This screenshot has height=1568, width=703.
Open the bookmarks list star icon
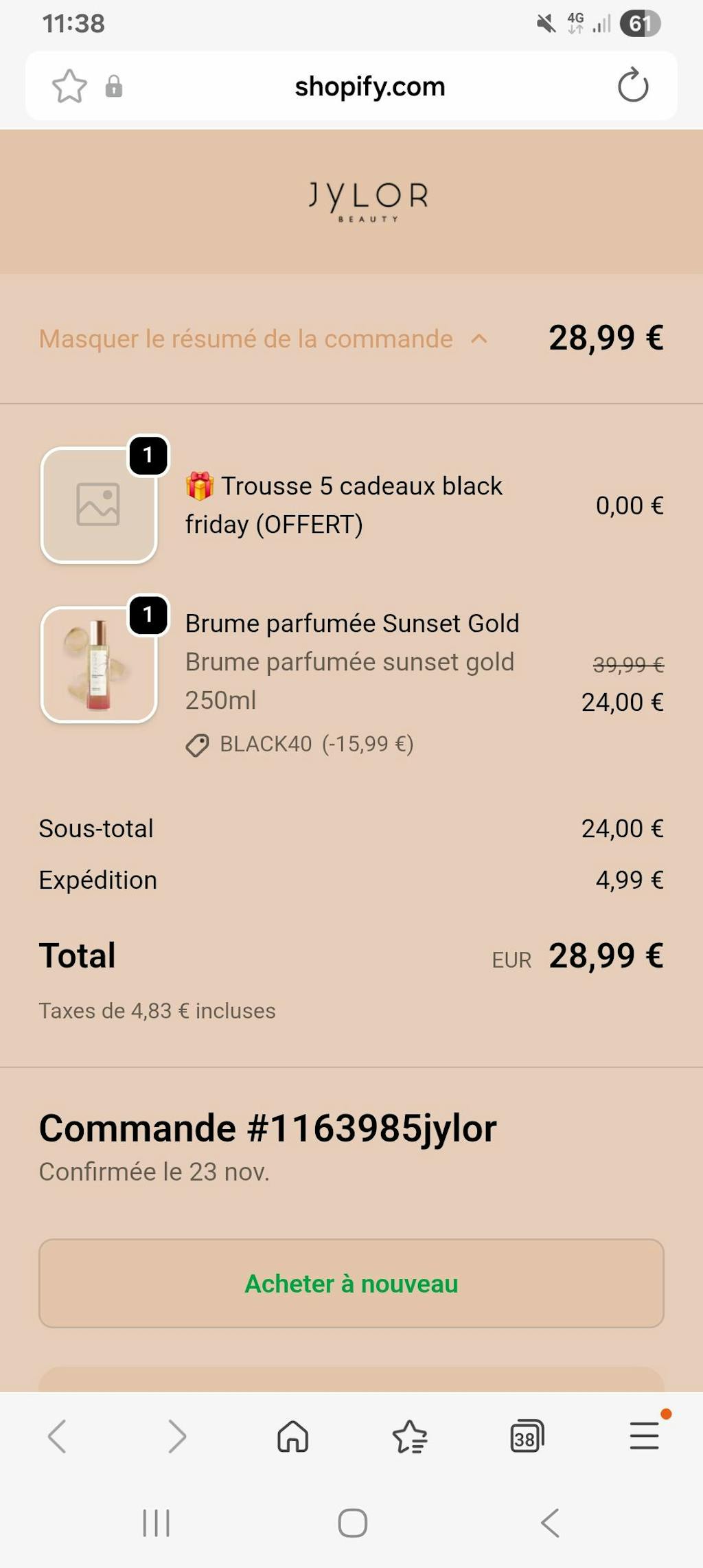pyautogui.click(x=410, y=1436)
